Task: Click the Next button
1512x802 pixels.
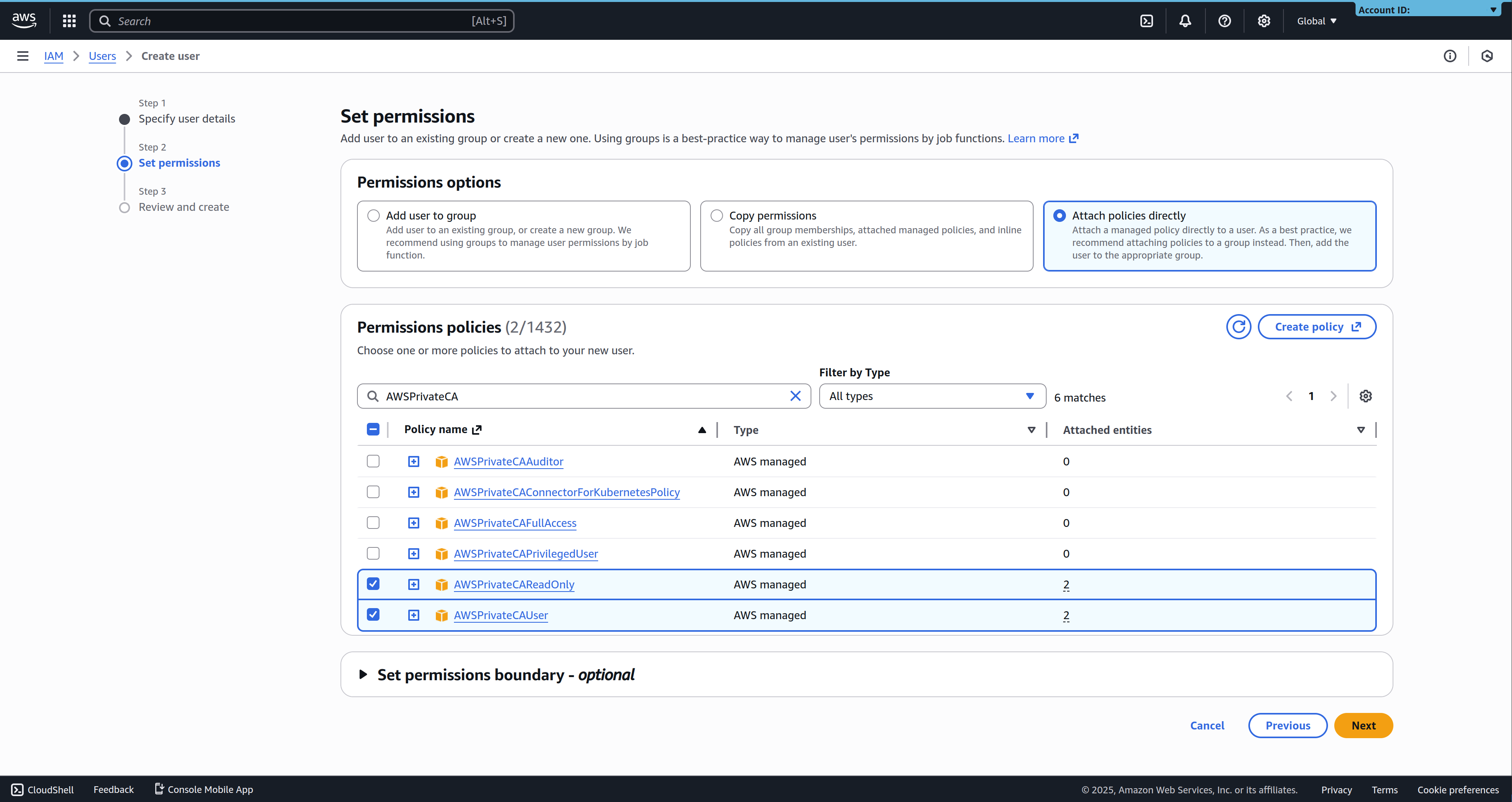Action: click(x=1363, y=726)
